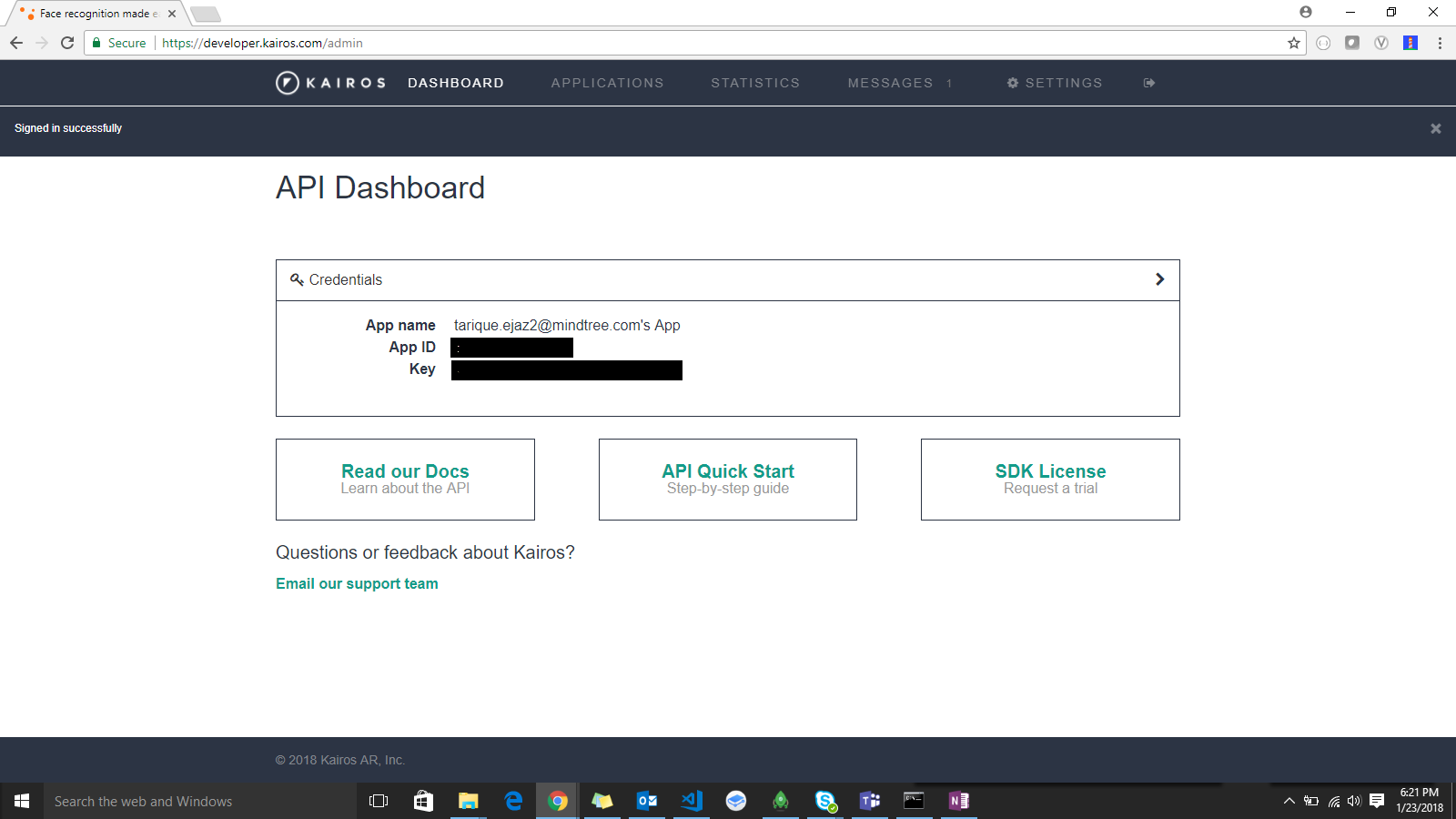Open the Action Center notifications icon
Screen dimensions: 1456x819
[1377, 801]
